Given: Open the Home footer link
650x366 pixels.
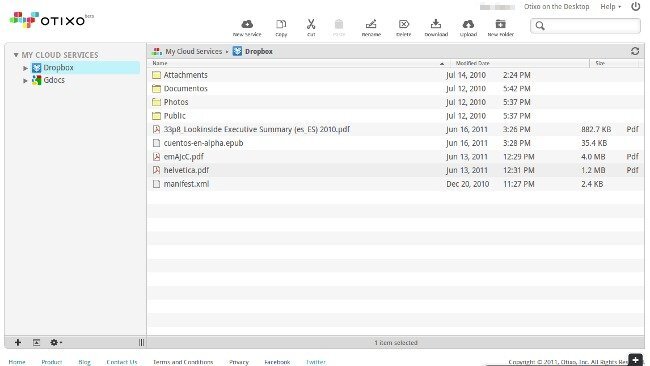Looking at the screenshot, I should pos(17,362).
